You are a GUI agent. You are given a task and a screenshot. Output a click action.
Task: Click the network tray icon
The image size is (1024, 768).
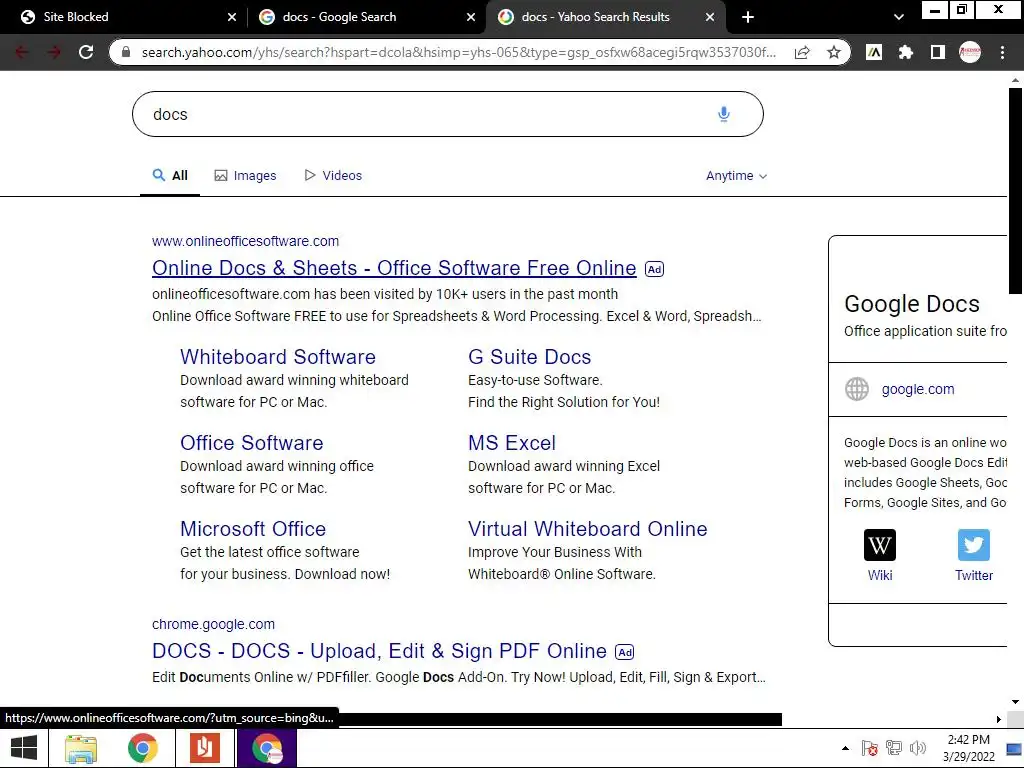click(x=893, y=748)
